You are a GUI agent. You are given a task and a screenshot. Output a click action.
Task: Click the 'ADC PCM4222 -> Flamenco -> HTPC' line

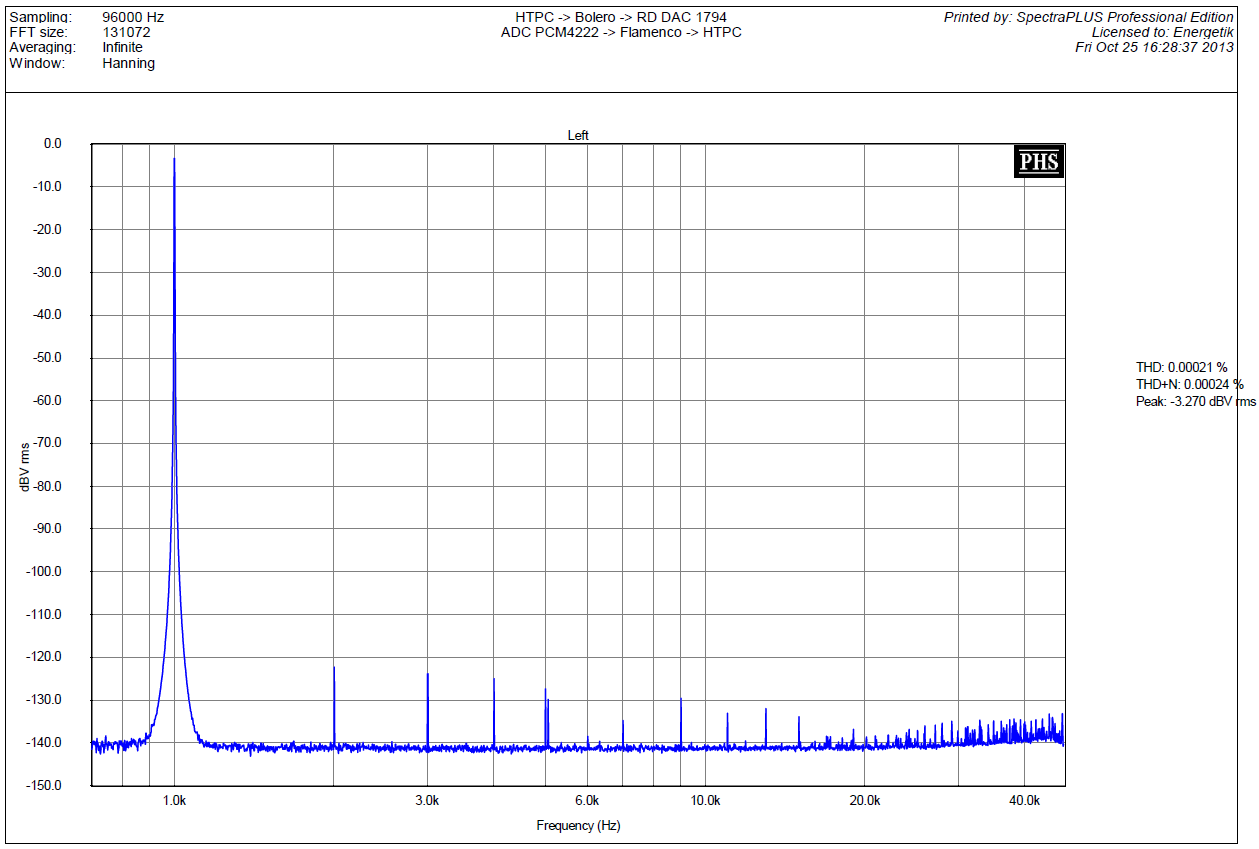click(621, 32)
